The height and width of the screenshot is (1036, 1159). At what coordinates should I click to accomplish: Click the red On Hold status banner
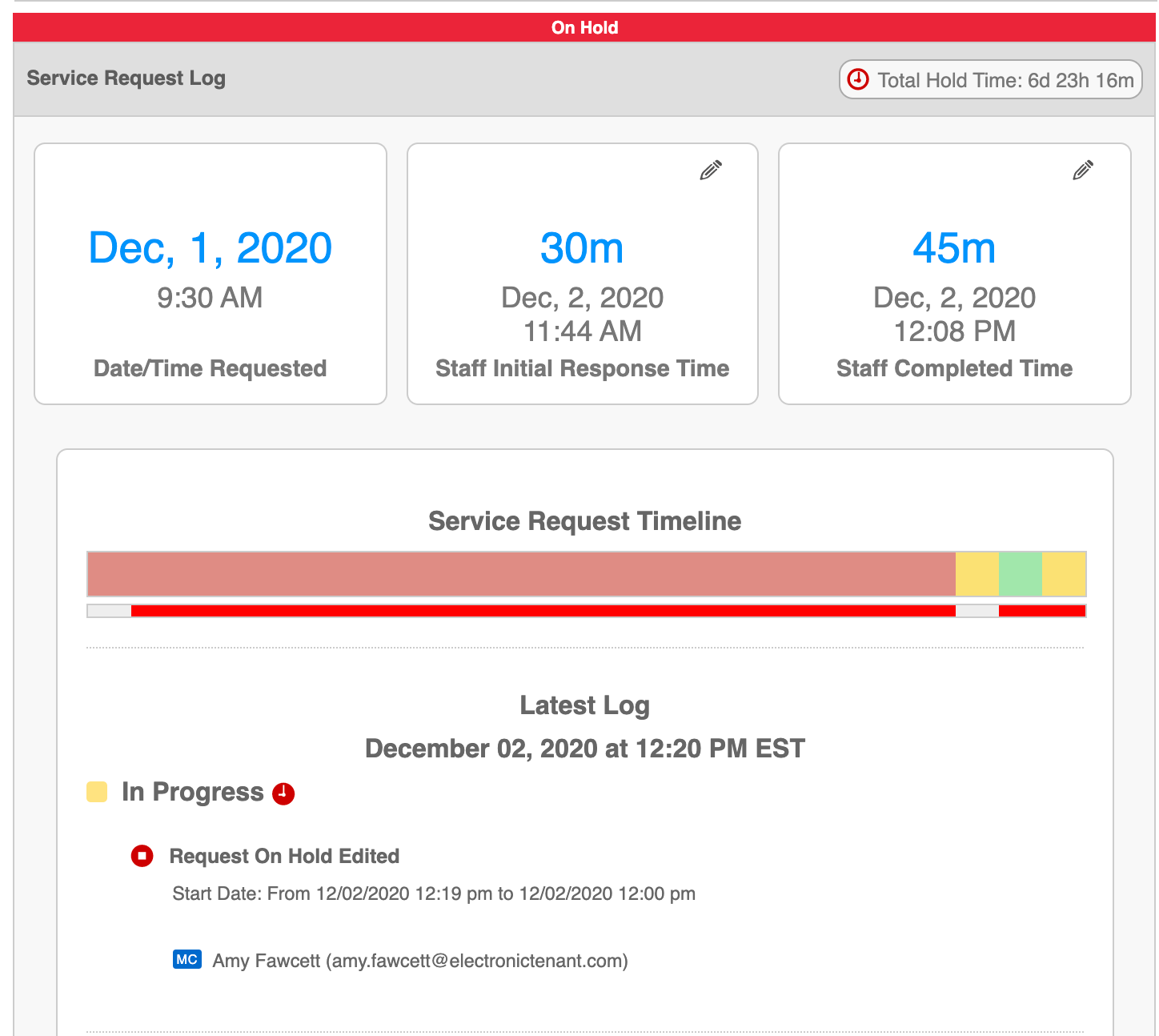[x=584, y=27]
